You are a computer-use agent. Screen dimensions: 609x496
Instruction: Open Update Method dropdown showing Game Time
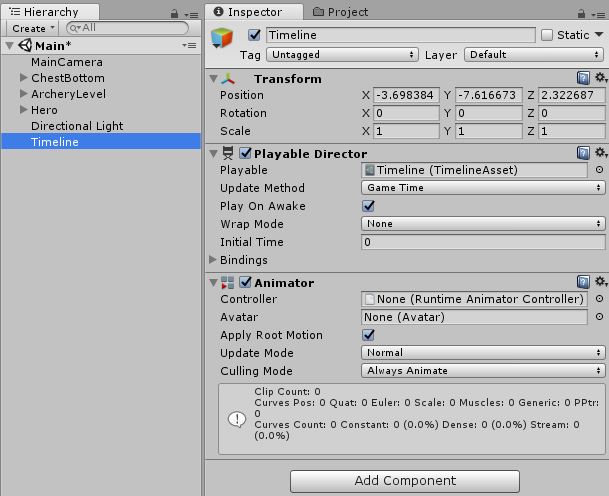(483, 188)
